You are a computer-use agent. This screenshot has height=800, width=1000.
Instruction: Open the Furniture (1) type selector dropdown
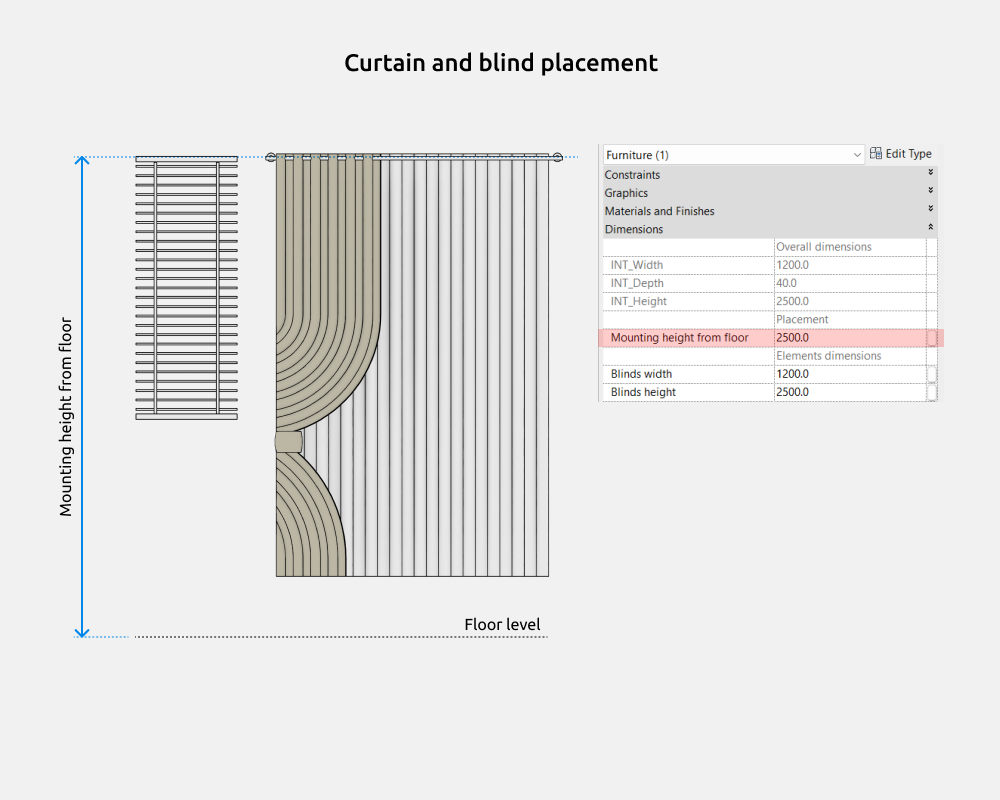pos(733,154)
